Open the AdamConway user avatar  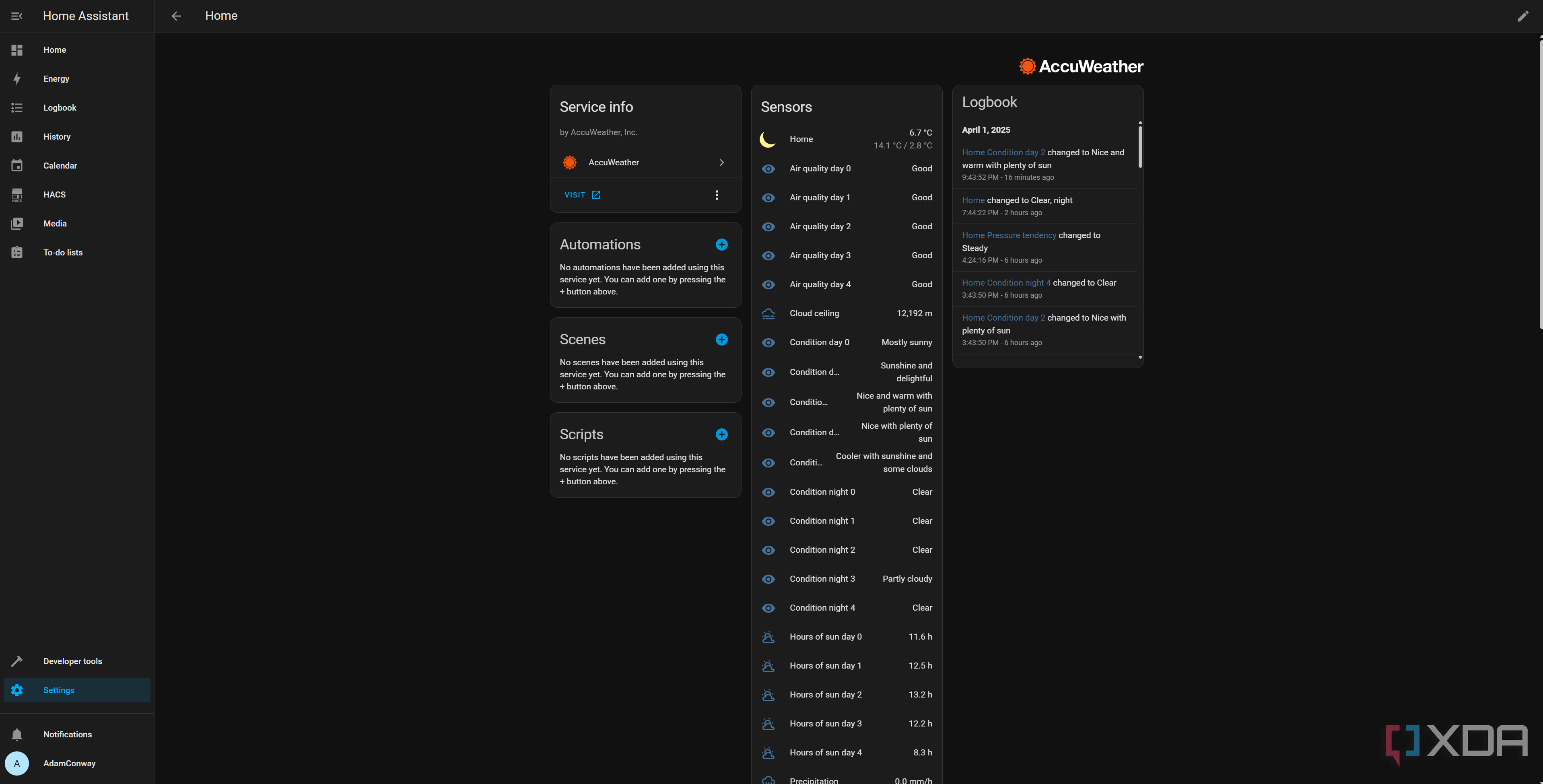click(17, 763)
